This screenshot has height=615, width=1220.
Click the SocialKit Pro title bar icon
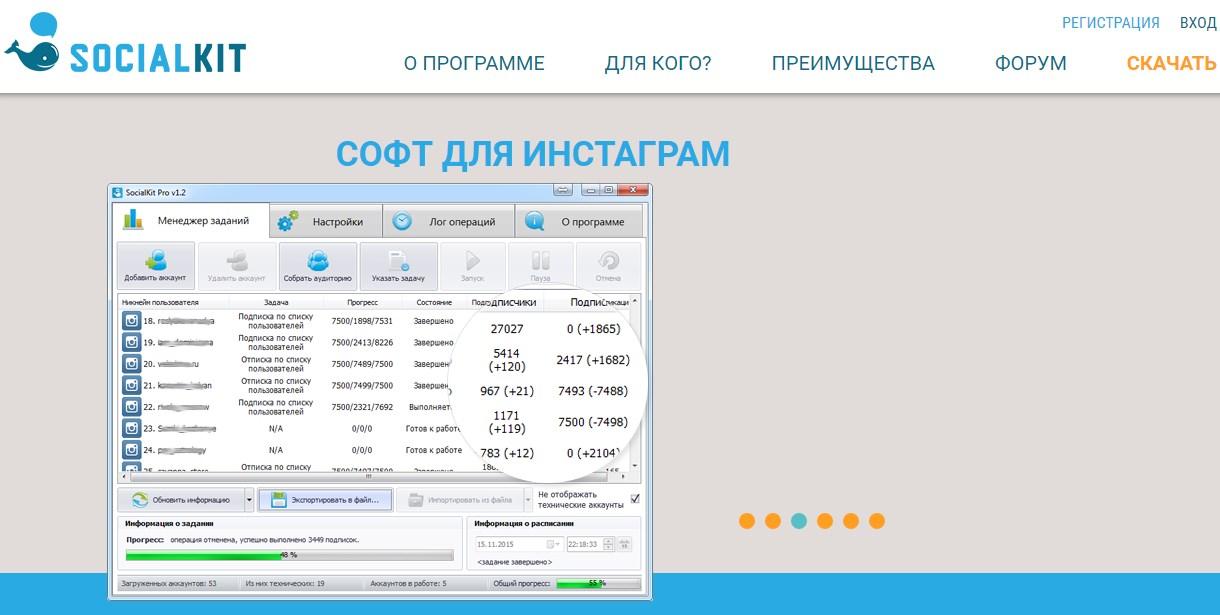[117, 192]
